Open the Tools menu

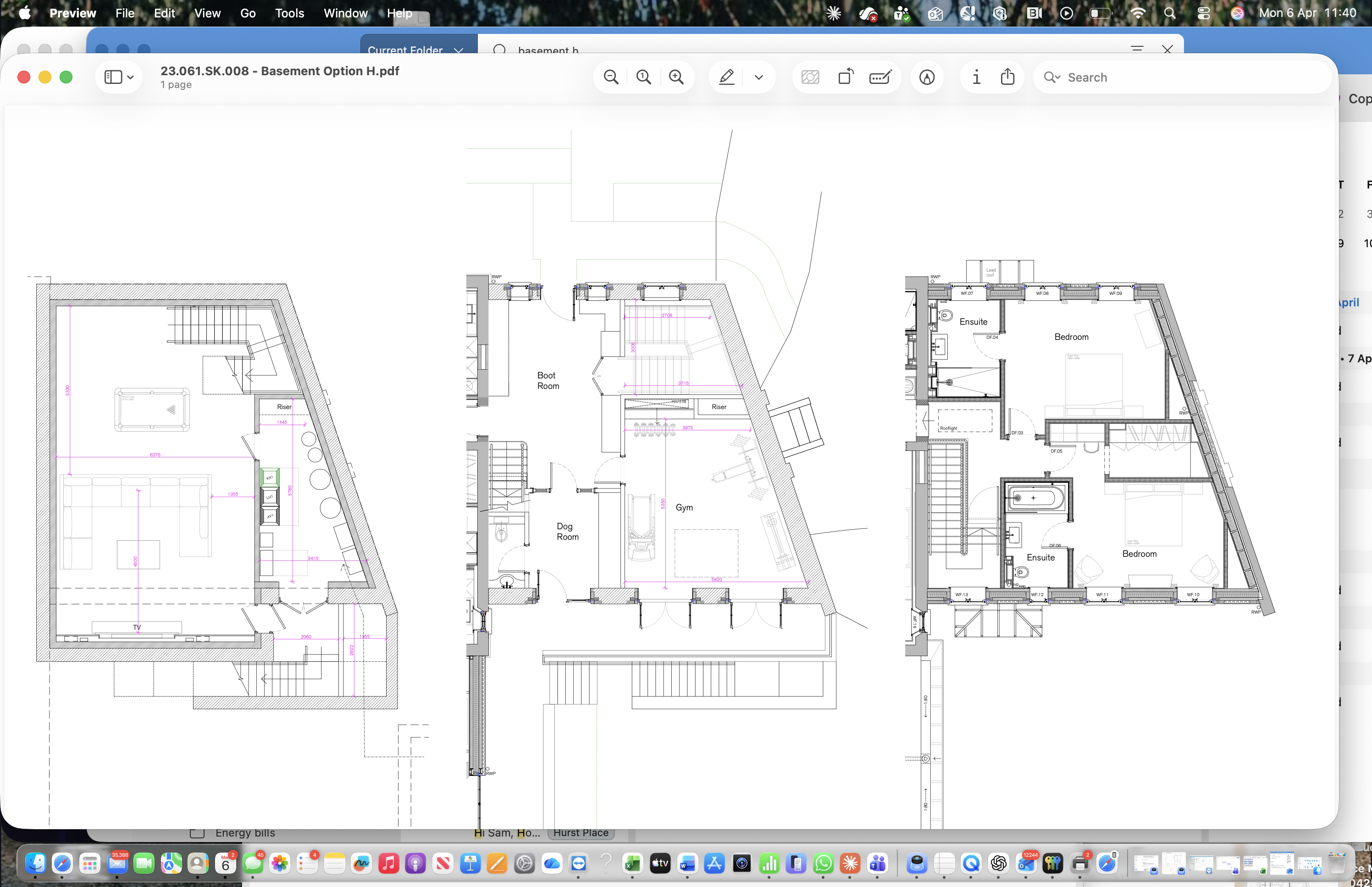289,13
